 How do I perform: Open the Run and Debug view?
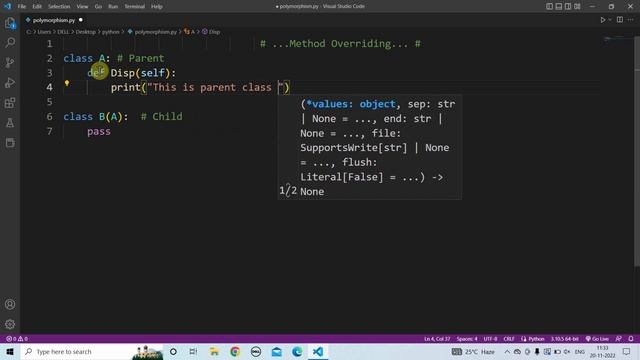coord(10,82)
